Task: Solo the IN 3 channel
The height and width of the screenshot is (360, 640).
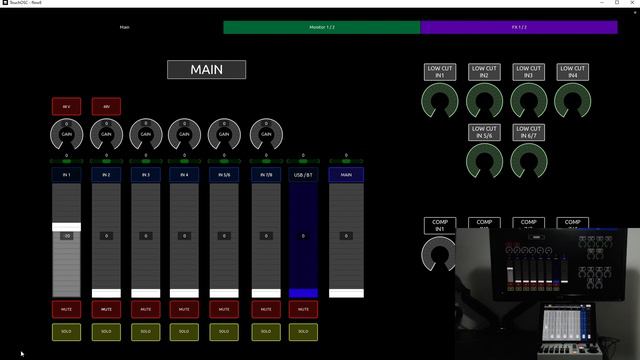Action: tap(146, 332)
